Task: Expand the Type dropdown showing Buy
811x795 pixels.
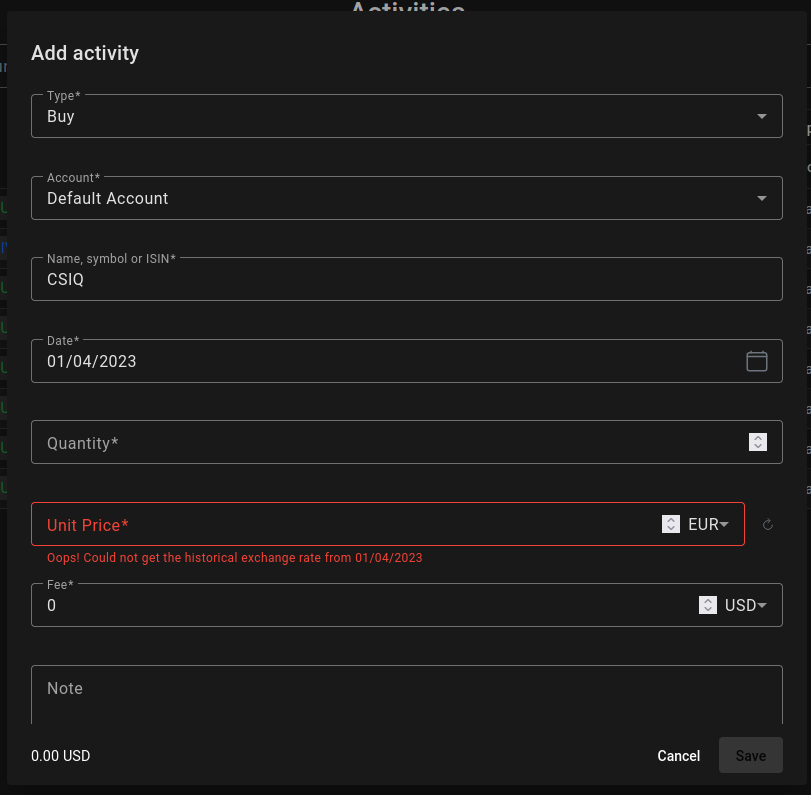Action: pos(759,116)
